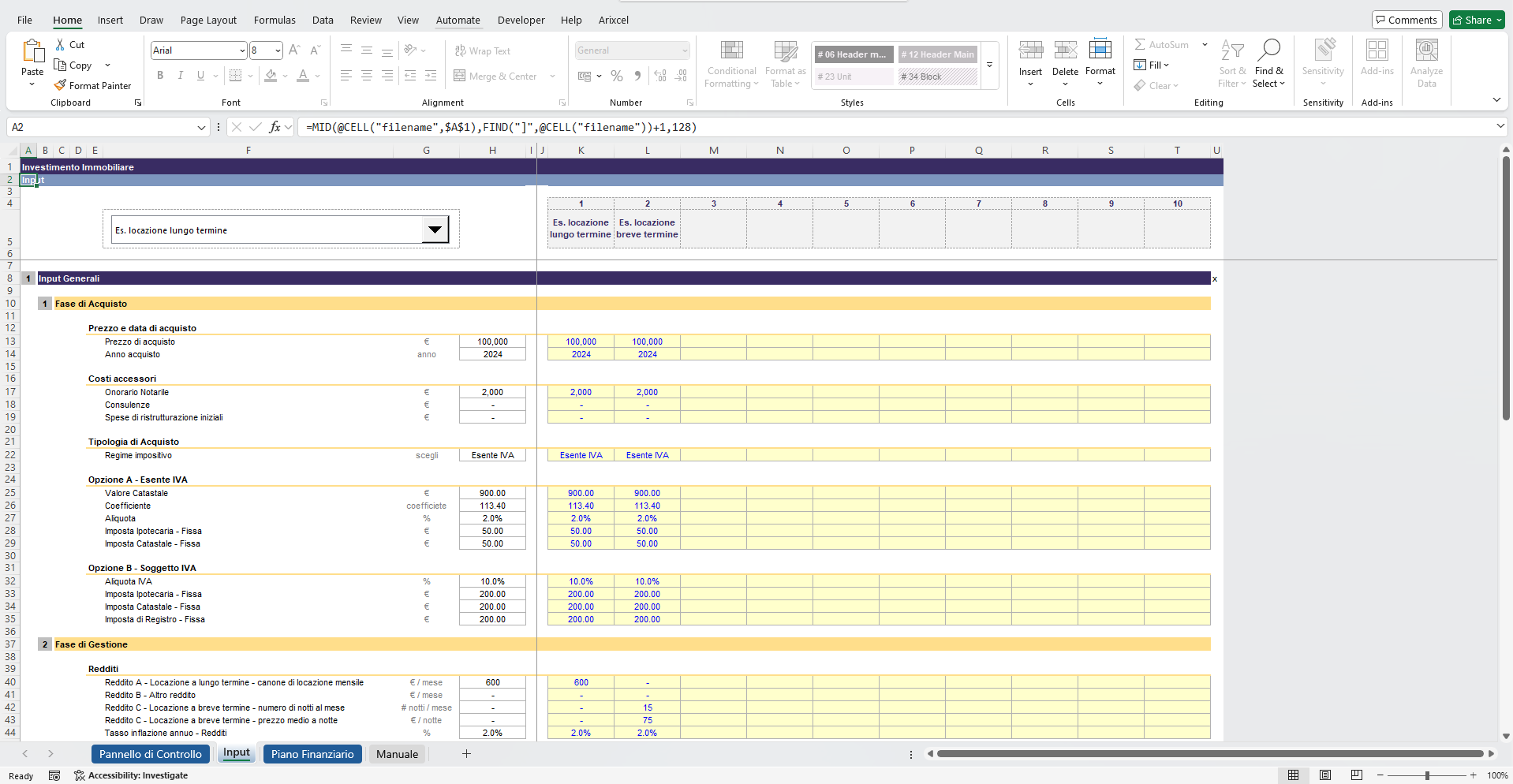Viewport: 1513px width, 784px height.
Task: Open Find & Select
Action: pos(1268,64)
